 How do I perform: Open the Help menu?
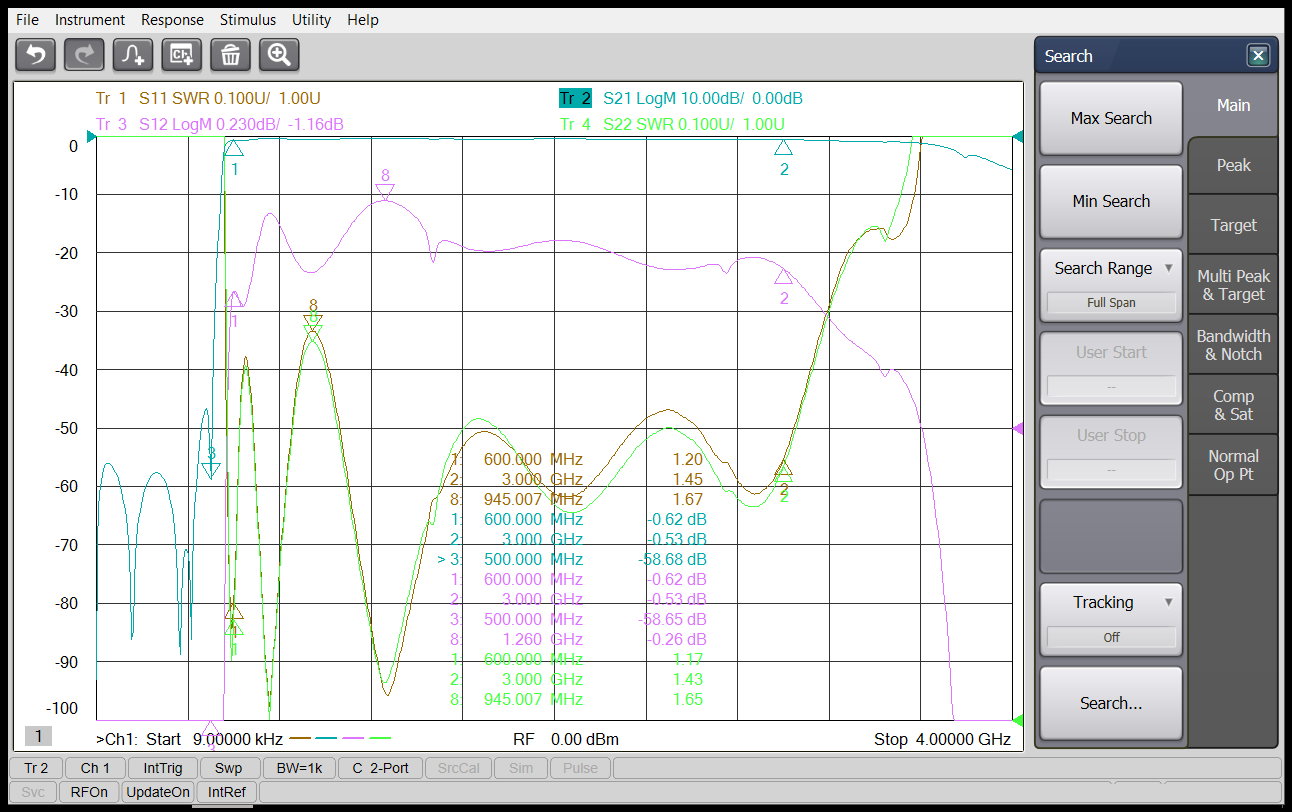coord(363,19)
